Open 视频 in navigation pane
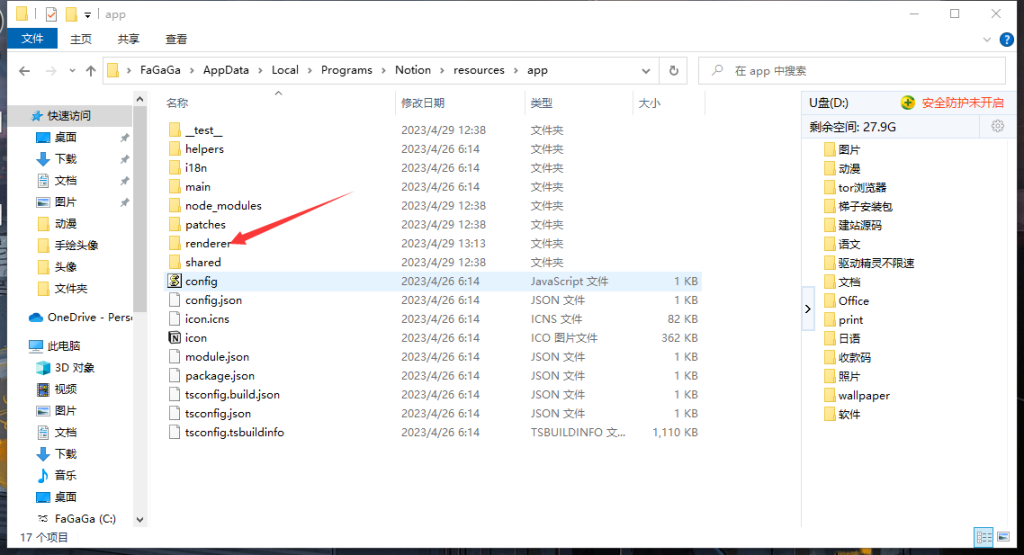The width and height of the screenshot is (1024, 555). [x=65, y=388]
